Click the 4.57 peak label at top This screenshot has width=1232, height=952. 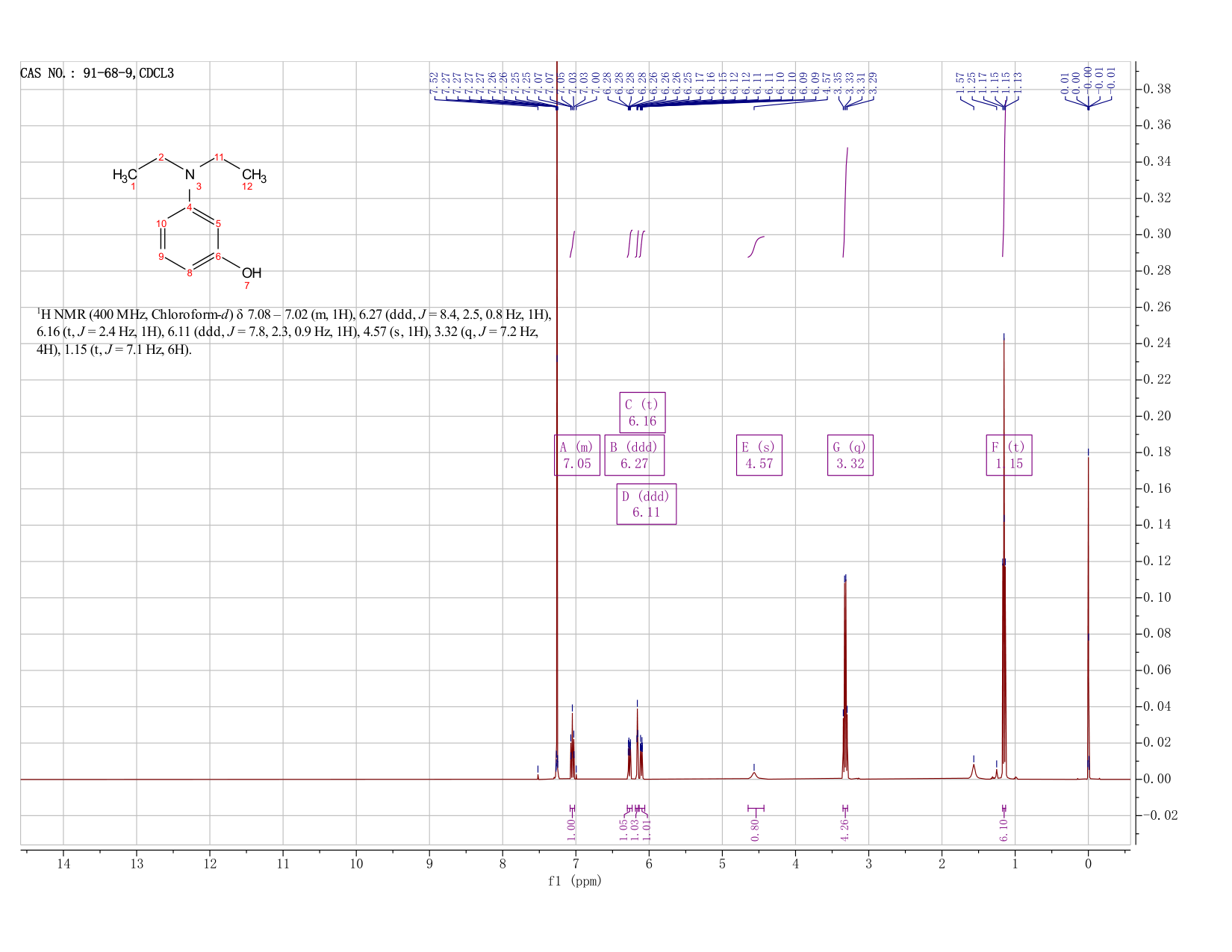(x=827, y=83)
